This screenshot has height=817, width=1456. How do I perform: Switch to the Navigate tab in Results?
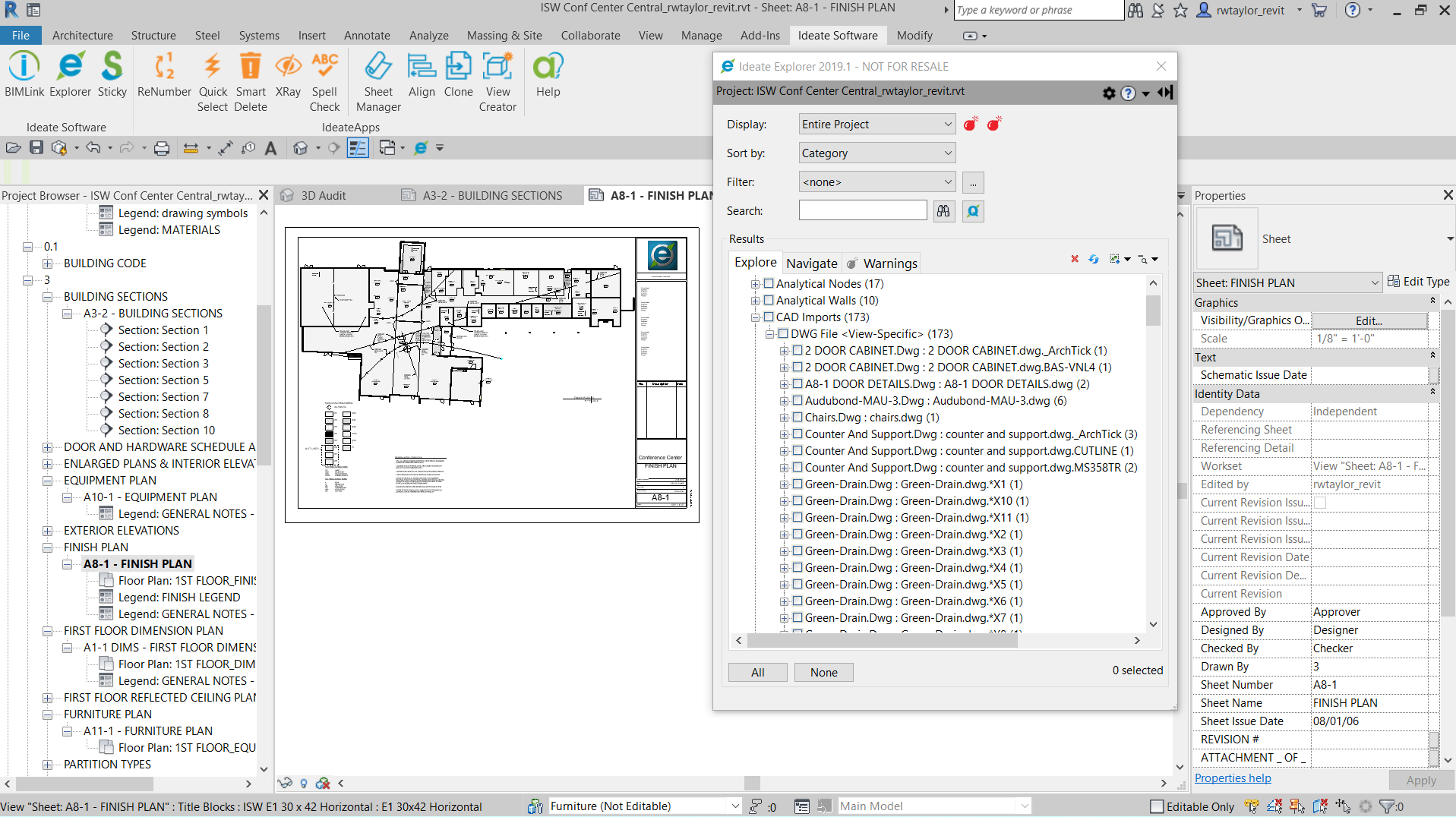point(811,263)
